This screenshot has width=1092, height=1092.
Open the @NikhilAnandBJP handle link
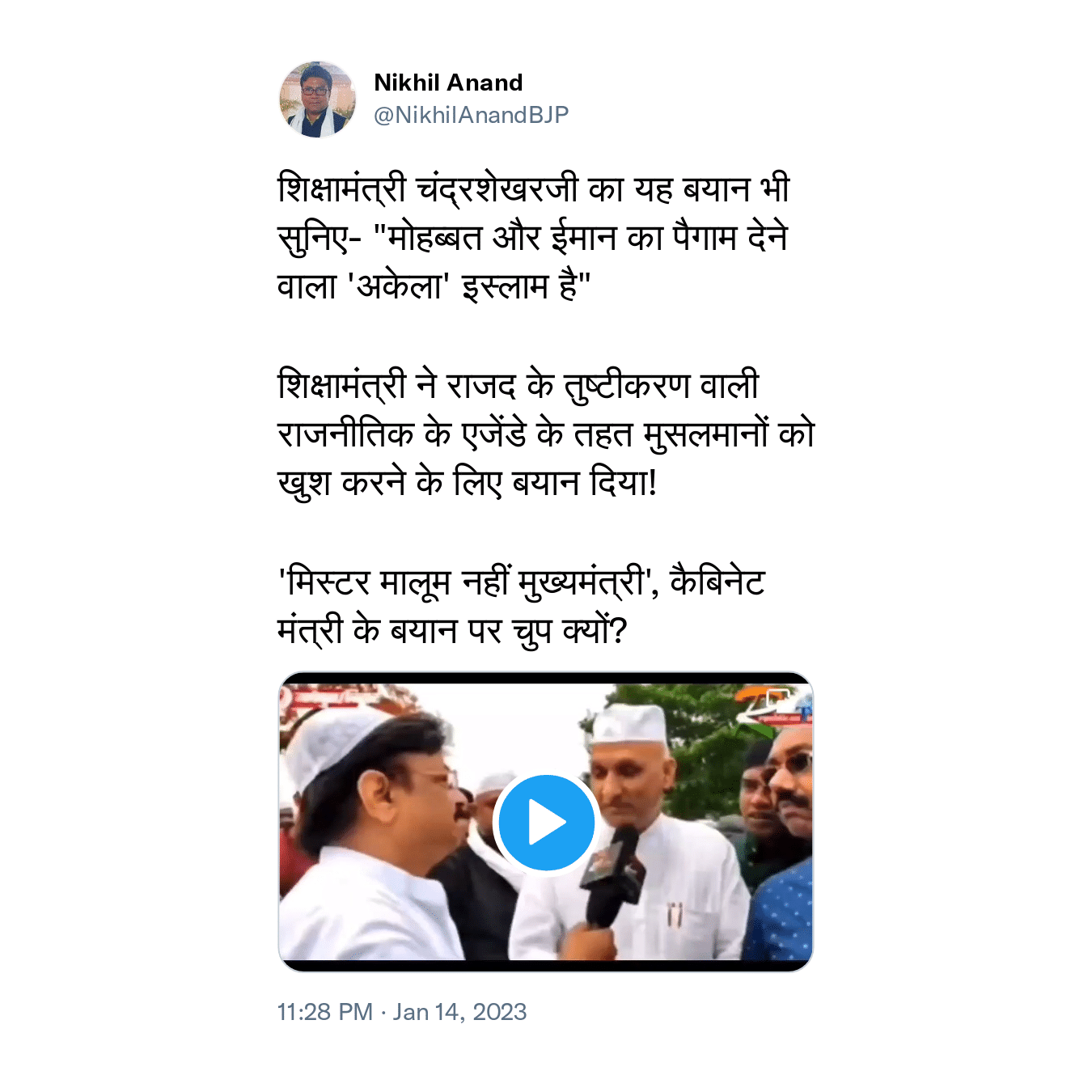[471, 115]
